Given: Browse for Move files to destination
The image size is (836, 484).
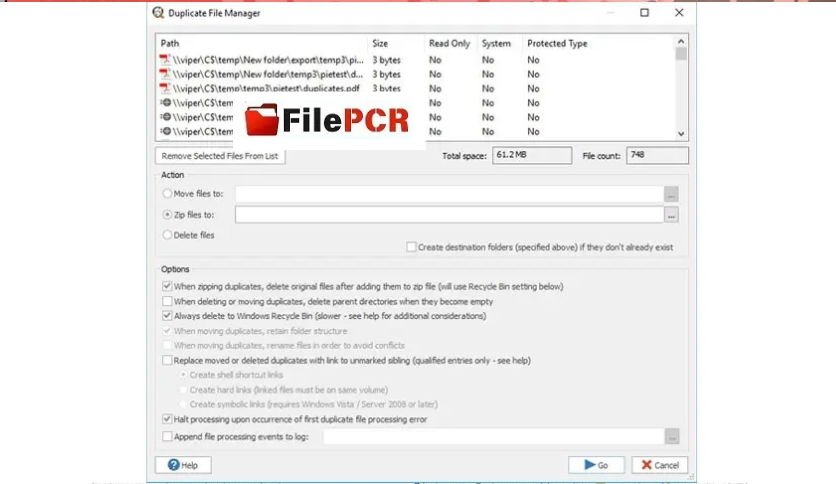Looking at the screenshot, I should (x=671, y=194).
